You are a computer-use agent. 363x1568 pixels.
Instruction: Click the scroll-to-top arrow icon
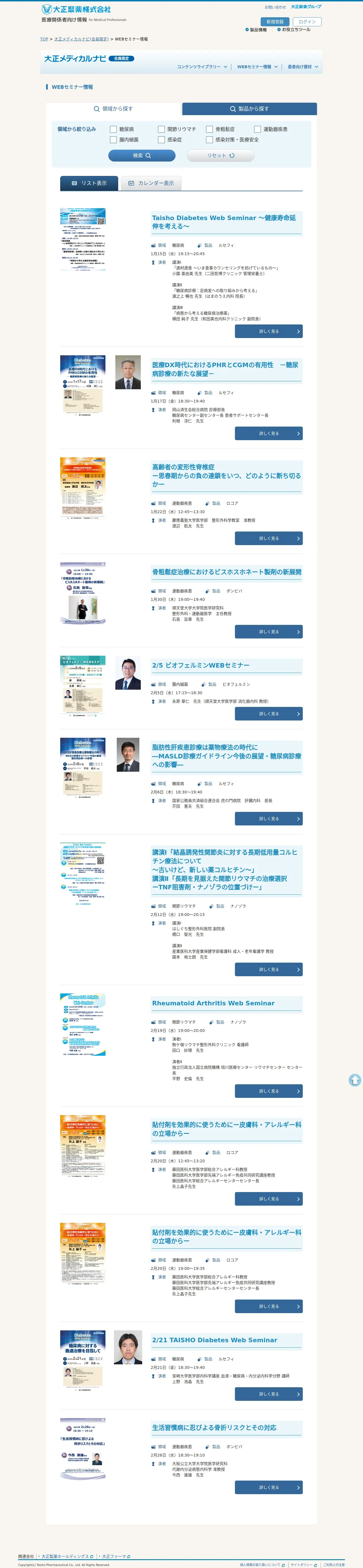click(355, 1080)
